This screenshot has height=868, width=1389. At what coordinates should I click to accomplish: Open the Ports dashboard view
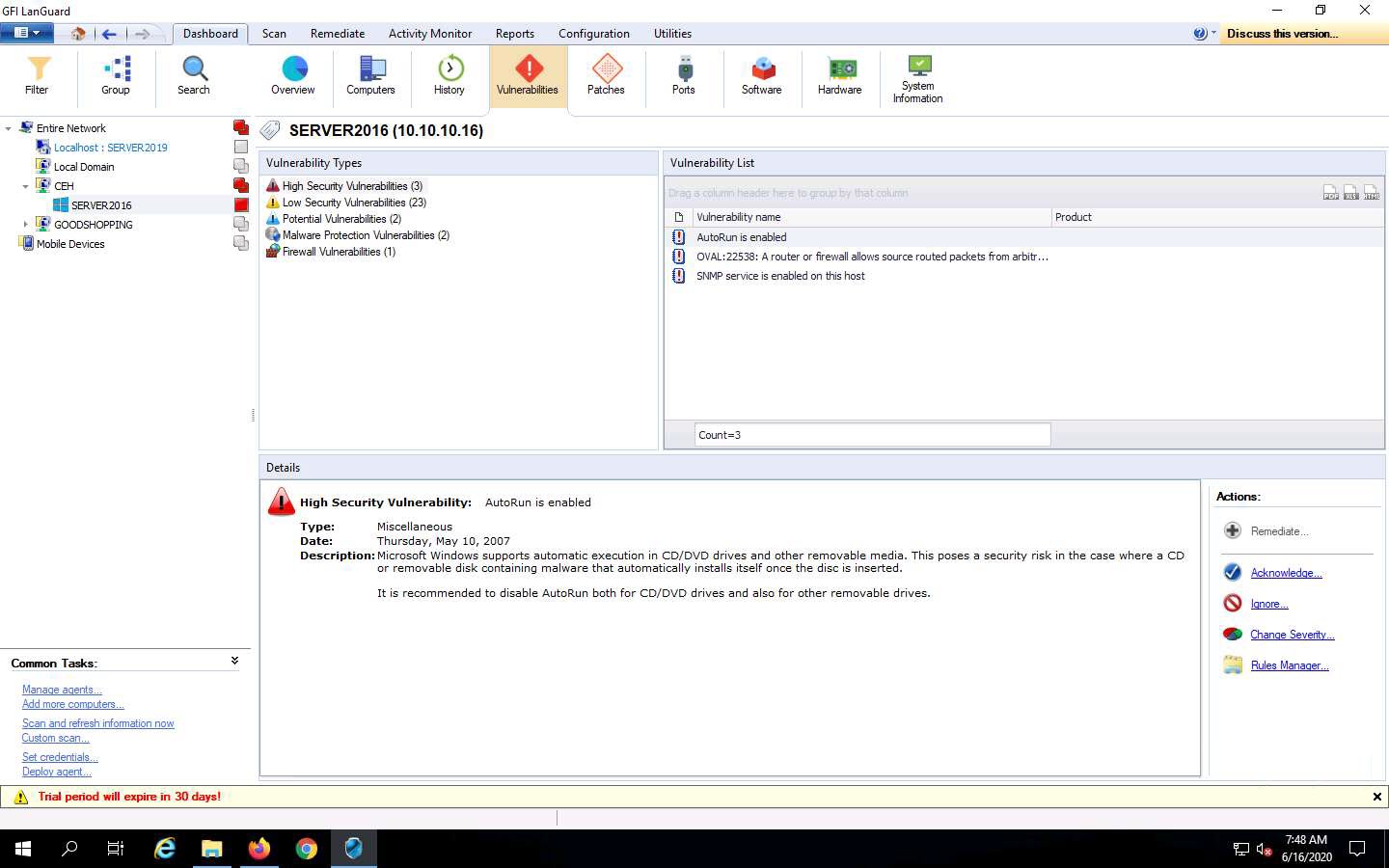tap(684, 75)
